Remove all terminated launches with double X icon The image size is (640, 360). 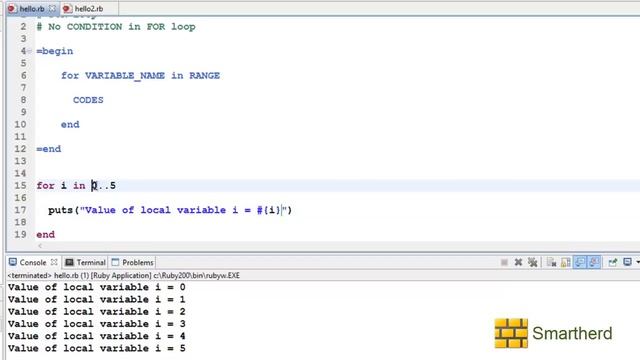click(x=532, y=262)
